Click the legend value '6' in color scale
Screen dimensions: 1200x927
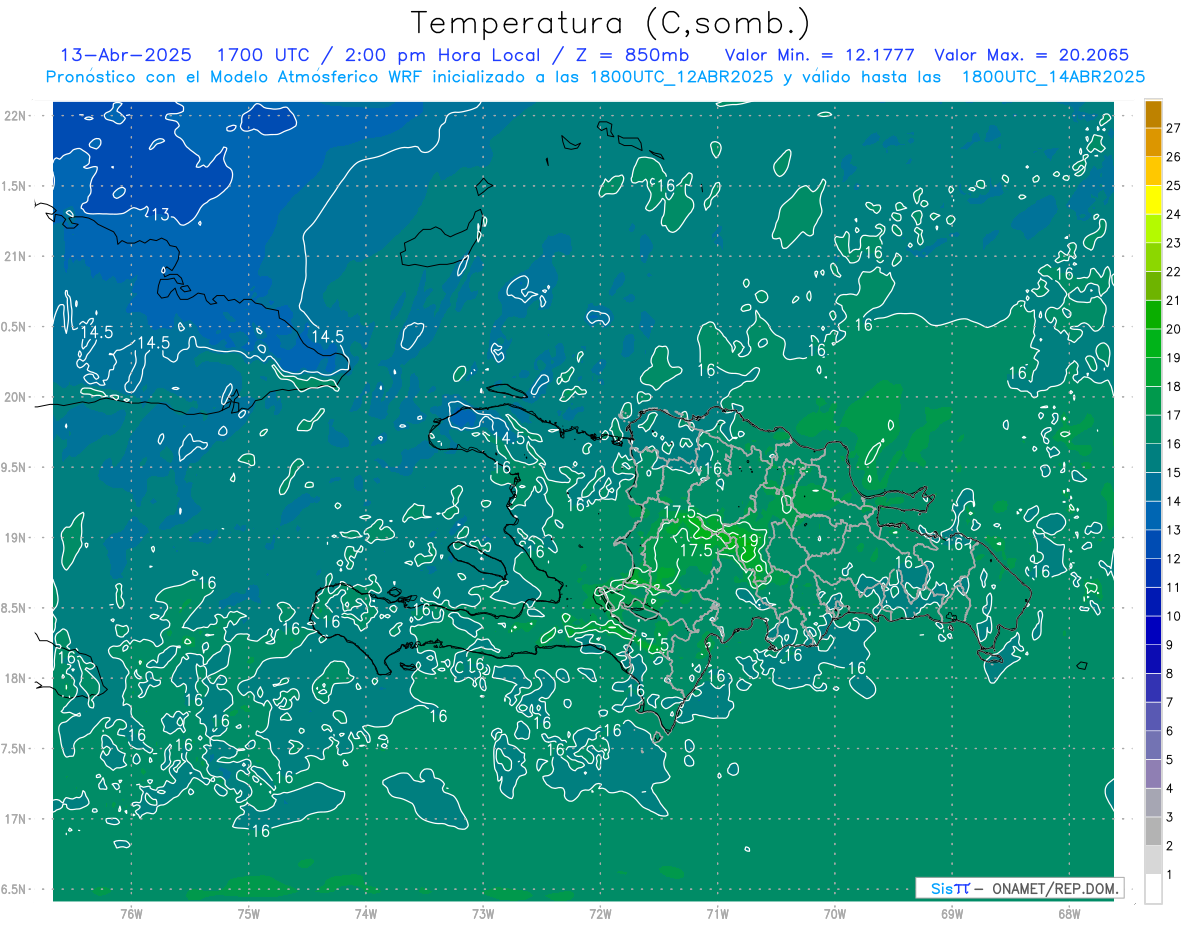pyautogui.click(x=1170, y=731)
